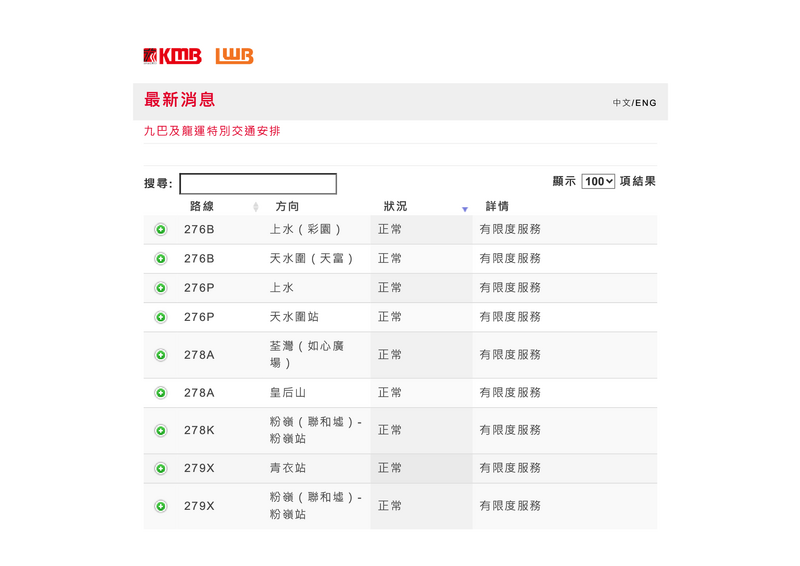Expand row 278A to 皇后山
Viewport: 800px width, 566px height.
pos(160,393)
